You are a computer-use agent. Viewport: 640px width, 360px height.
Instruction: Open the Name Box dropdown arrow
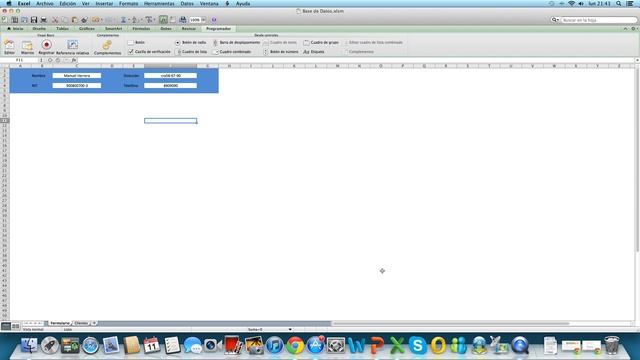41,60
